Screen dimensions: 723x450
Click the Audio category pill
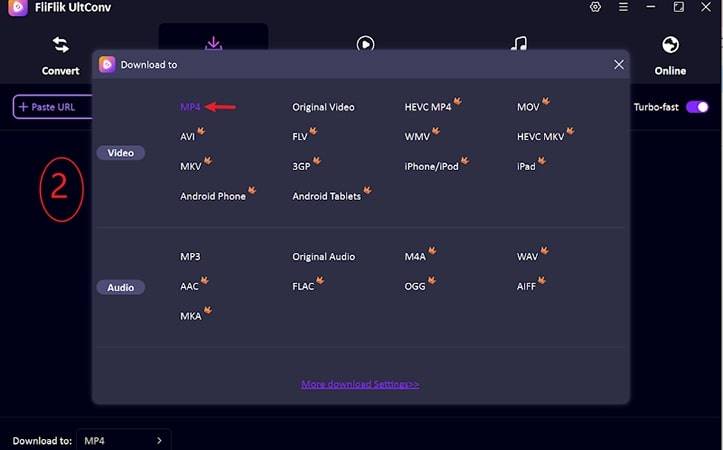120,287
